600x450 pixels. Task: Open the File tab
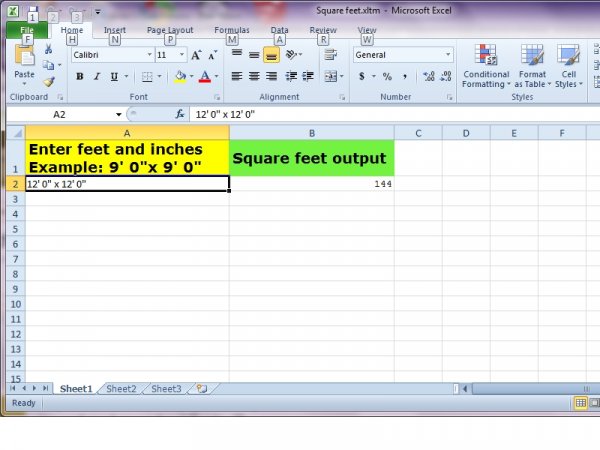[27, 30]
